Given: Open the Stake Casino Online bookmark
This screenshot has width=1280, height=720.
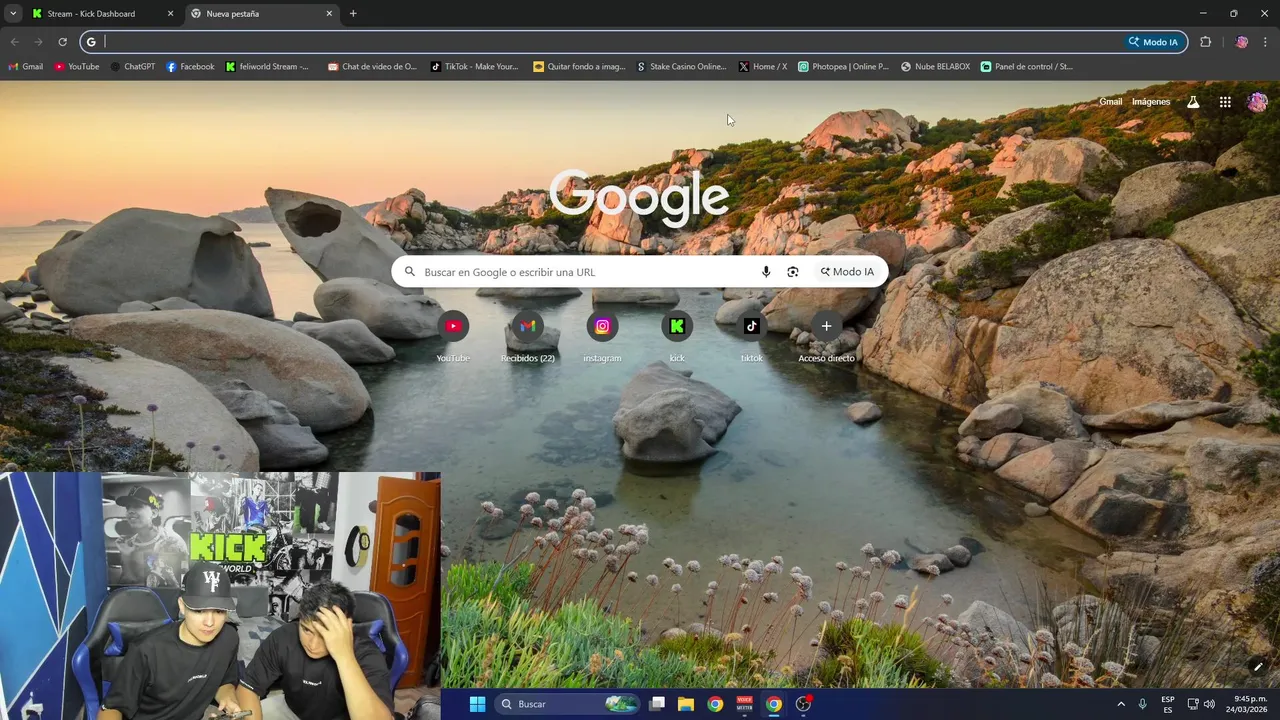Looking at the screenshot, I should pos(682,67).
